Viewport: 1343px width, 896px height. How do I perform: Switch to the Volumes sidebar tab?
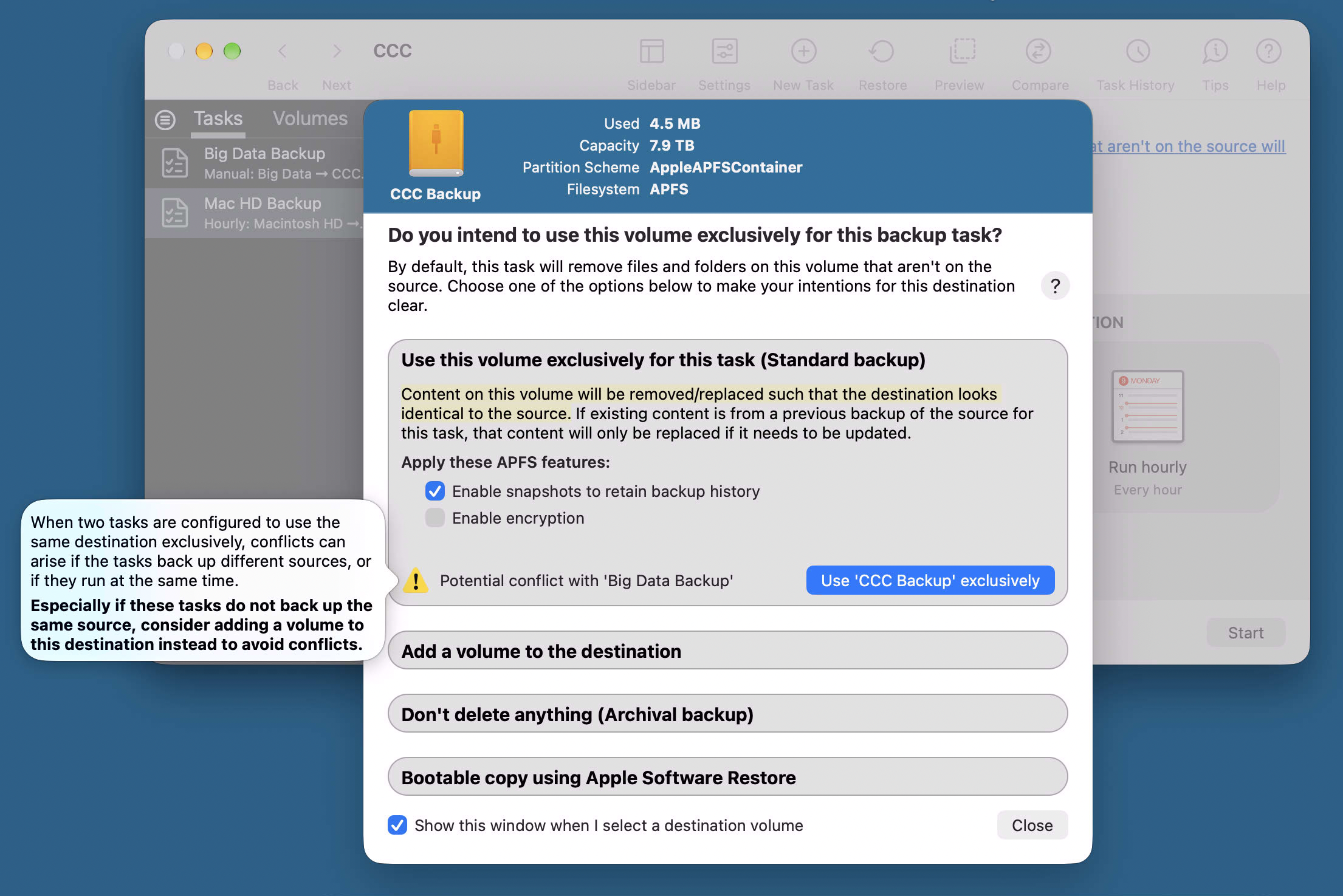[310, 118]
